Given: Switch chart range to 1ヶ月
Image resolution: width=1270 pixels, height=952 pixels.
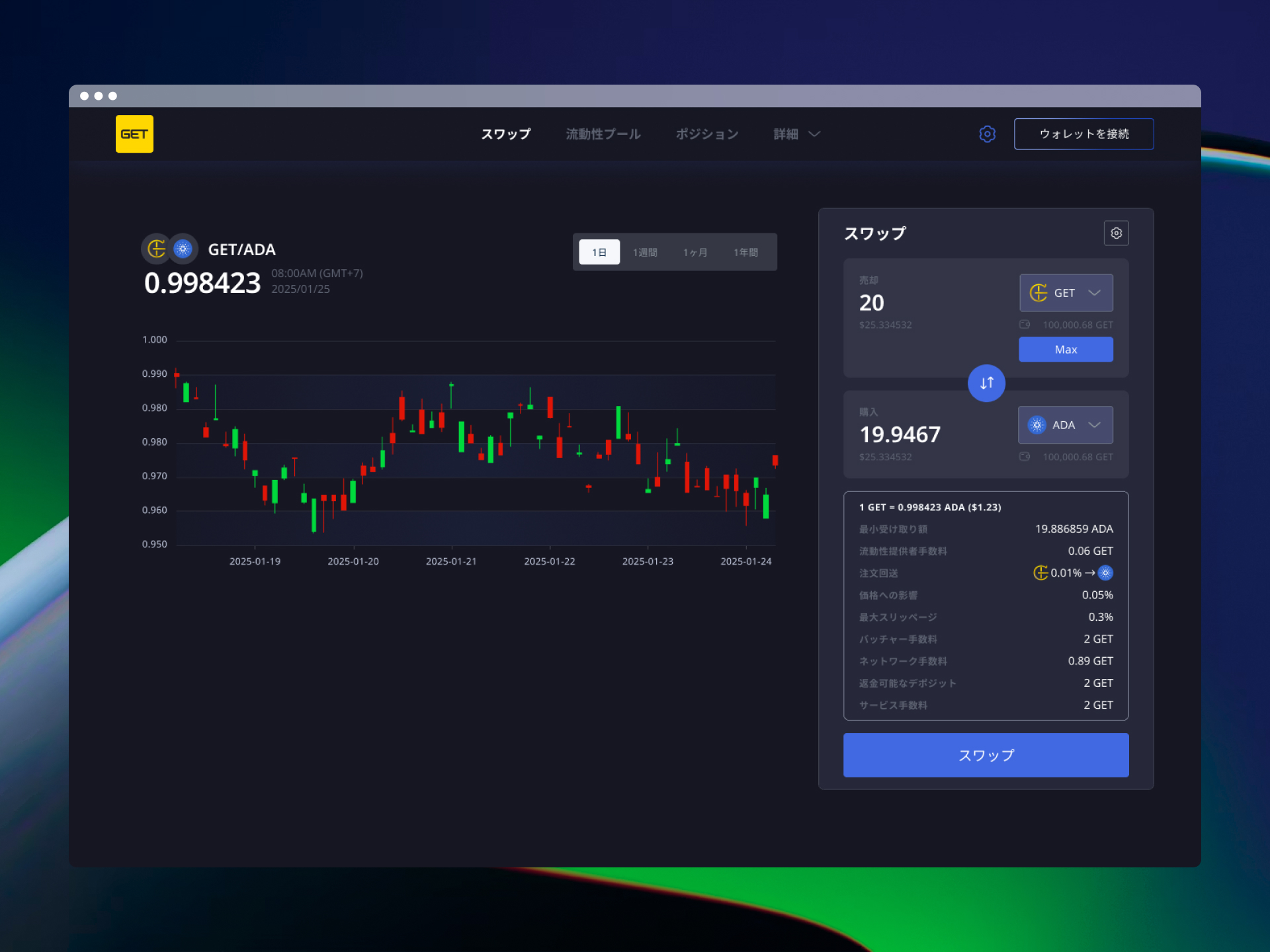Looking at the screenshot, I should pos(695,252).
